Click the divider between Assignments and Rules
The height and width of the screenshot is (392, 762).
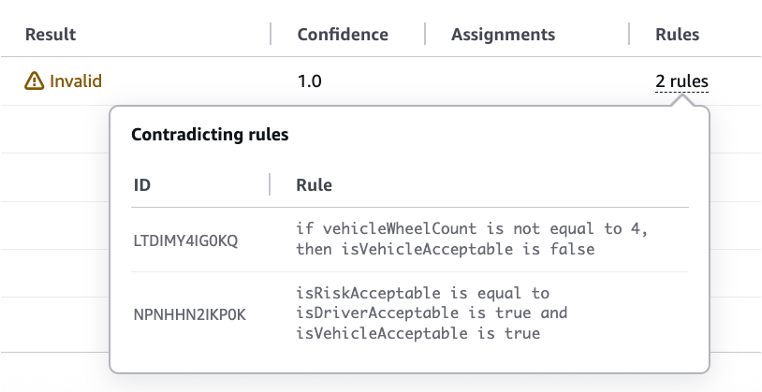click(x=629, y=34)
